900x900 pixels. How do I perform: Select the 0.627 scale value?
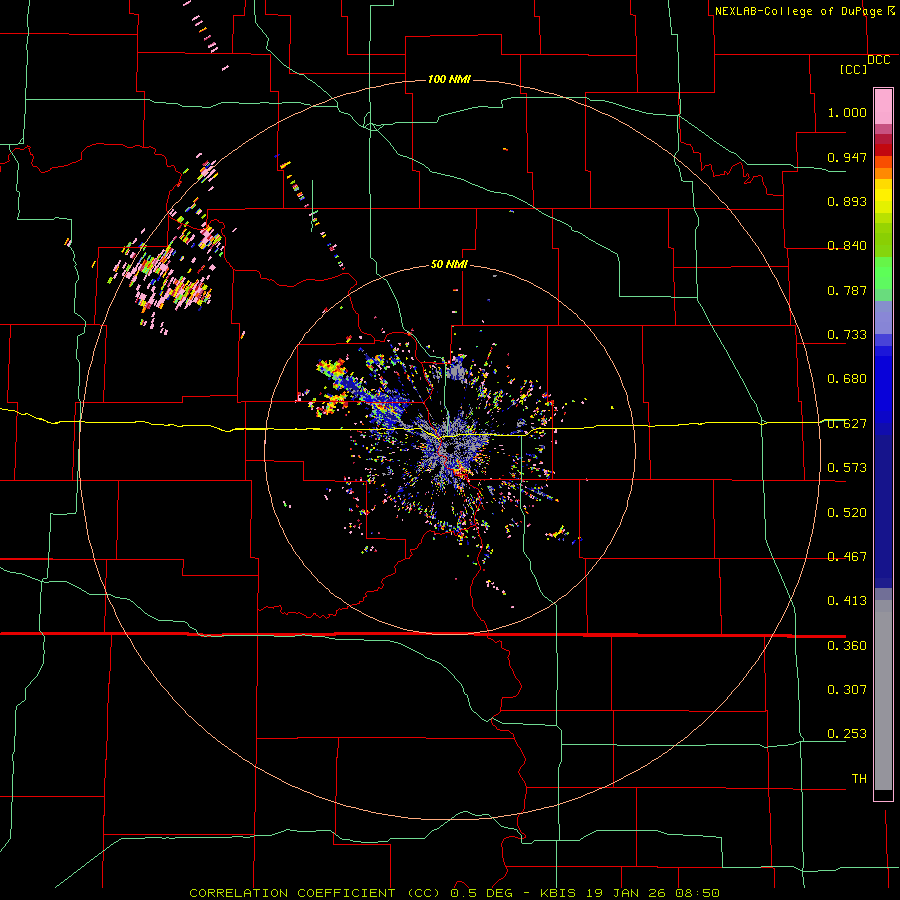pos(847,424)
